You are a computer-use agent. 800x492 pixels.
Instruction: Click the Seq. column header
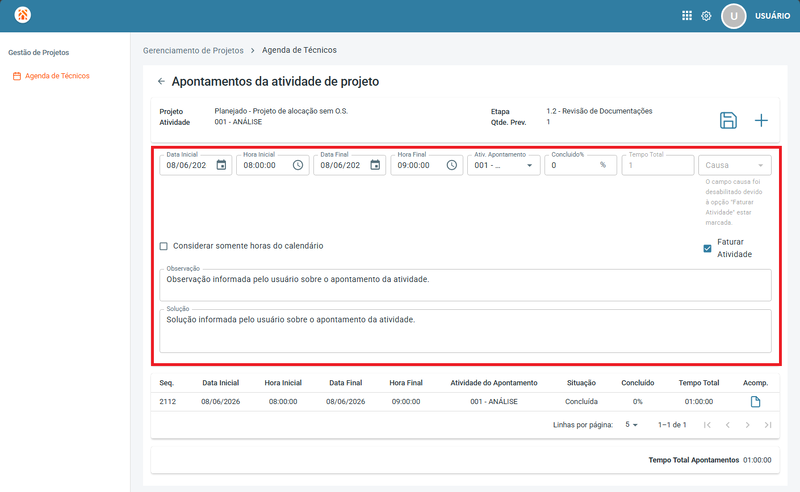pos(166,383)
